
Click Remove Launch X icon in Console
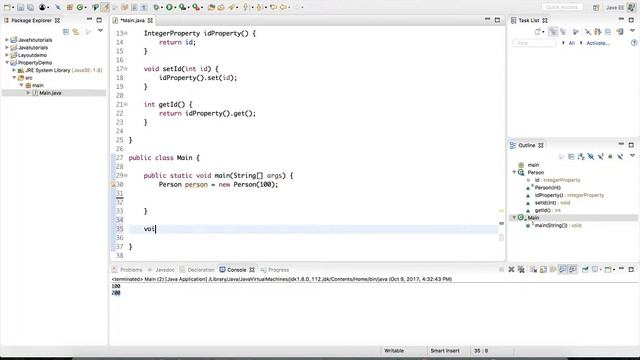coord(511,269)
